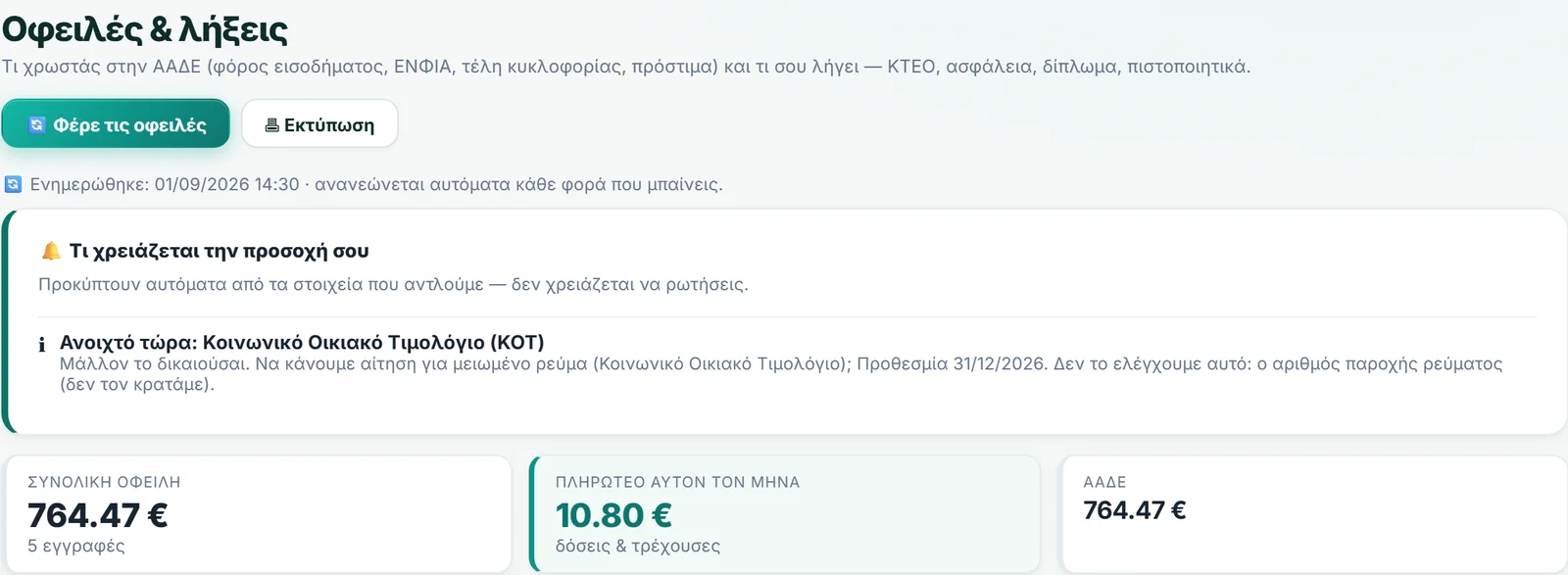Image resolution: width=1568 pixels, height=575 pixels.
Task: Print the page via Εκτύπωση label
Action: click(329, 125)
